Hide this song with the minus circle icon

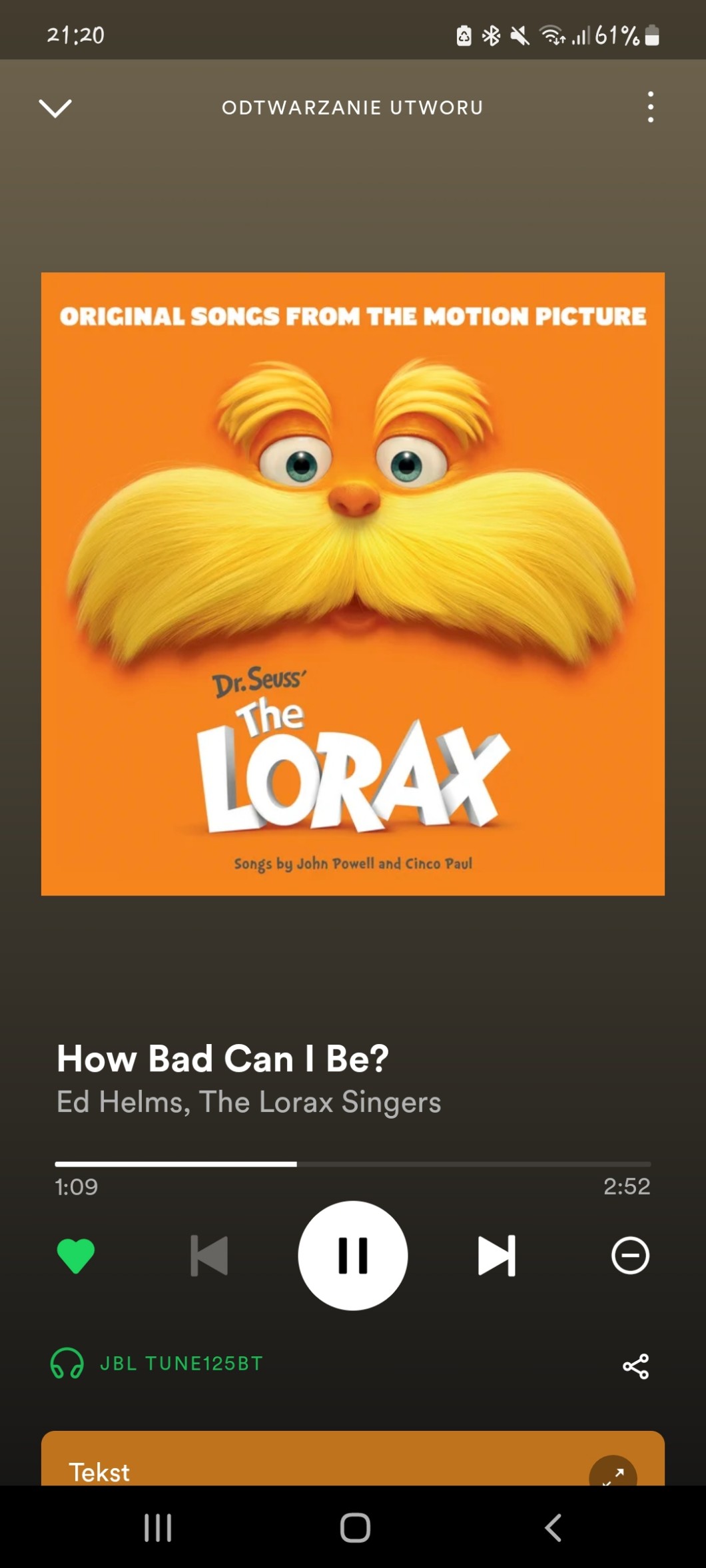pyautogui.click(x=630, y=1256)
